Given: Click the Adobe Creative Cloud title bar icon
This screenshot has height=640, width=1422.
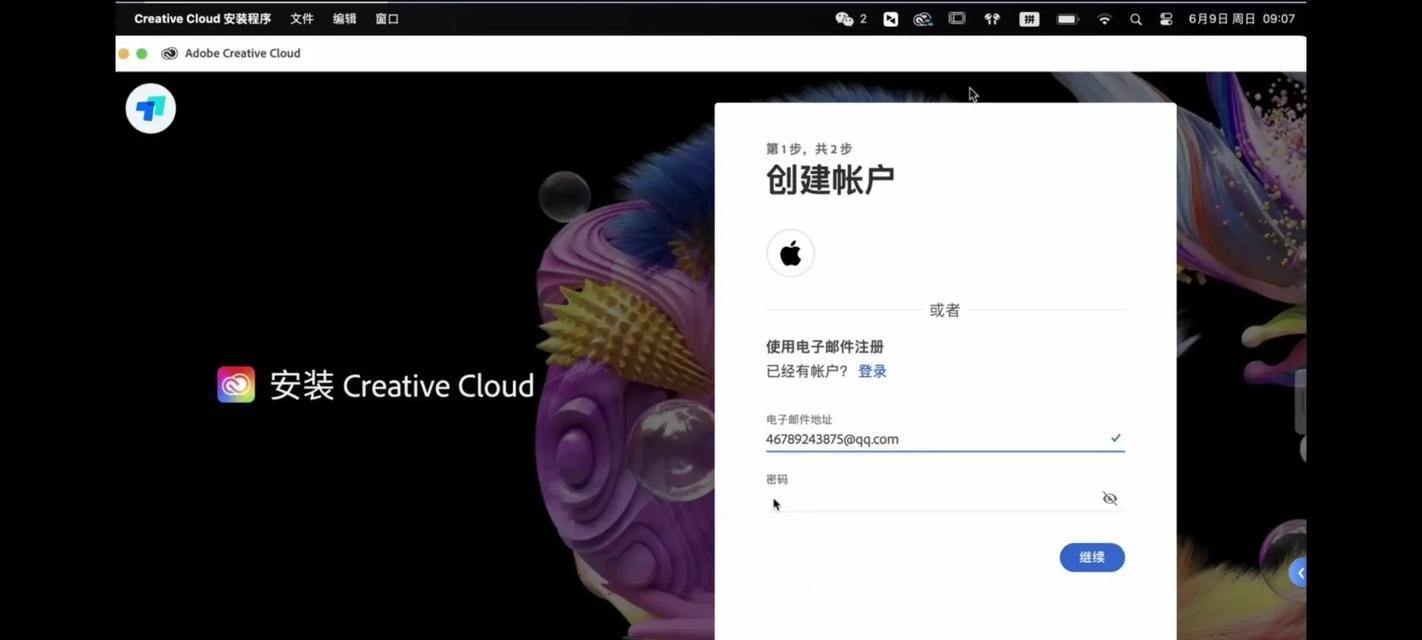Looking at the screenshot, I should 170,53.
